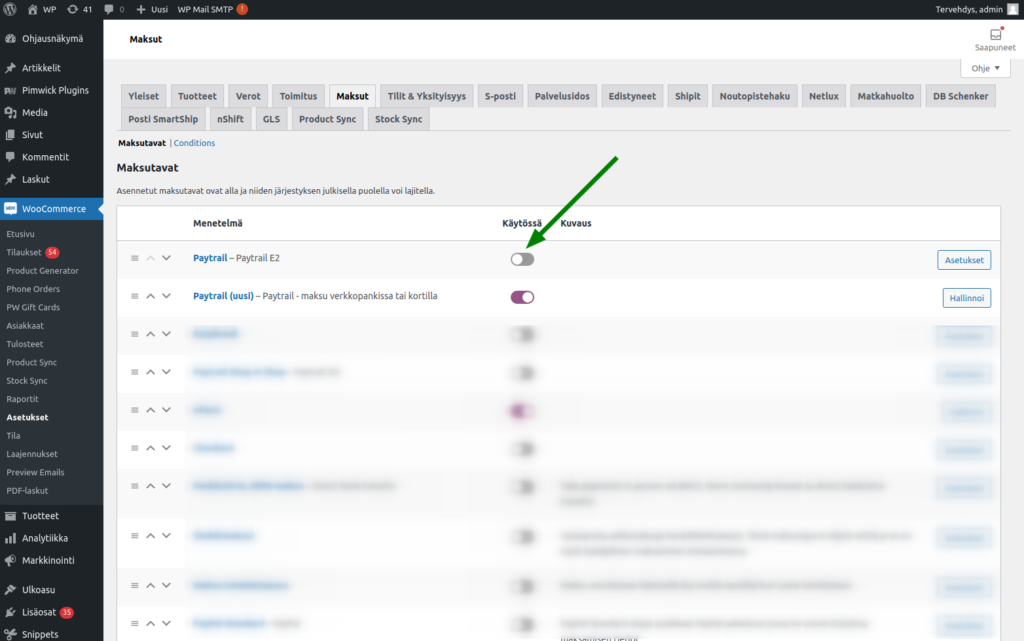Switch to the DB Schenker tab
This screenshot has height=641, width=1024.
[961, 96]
